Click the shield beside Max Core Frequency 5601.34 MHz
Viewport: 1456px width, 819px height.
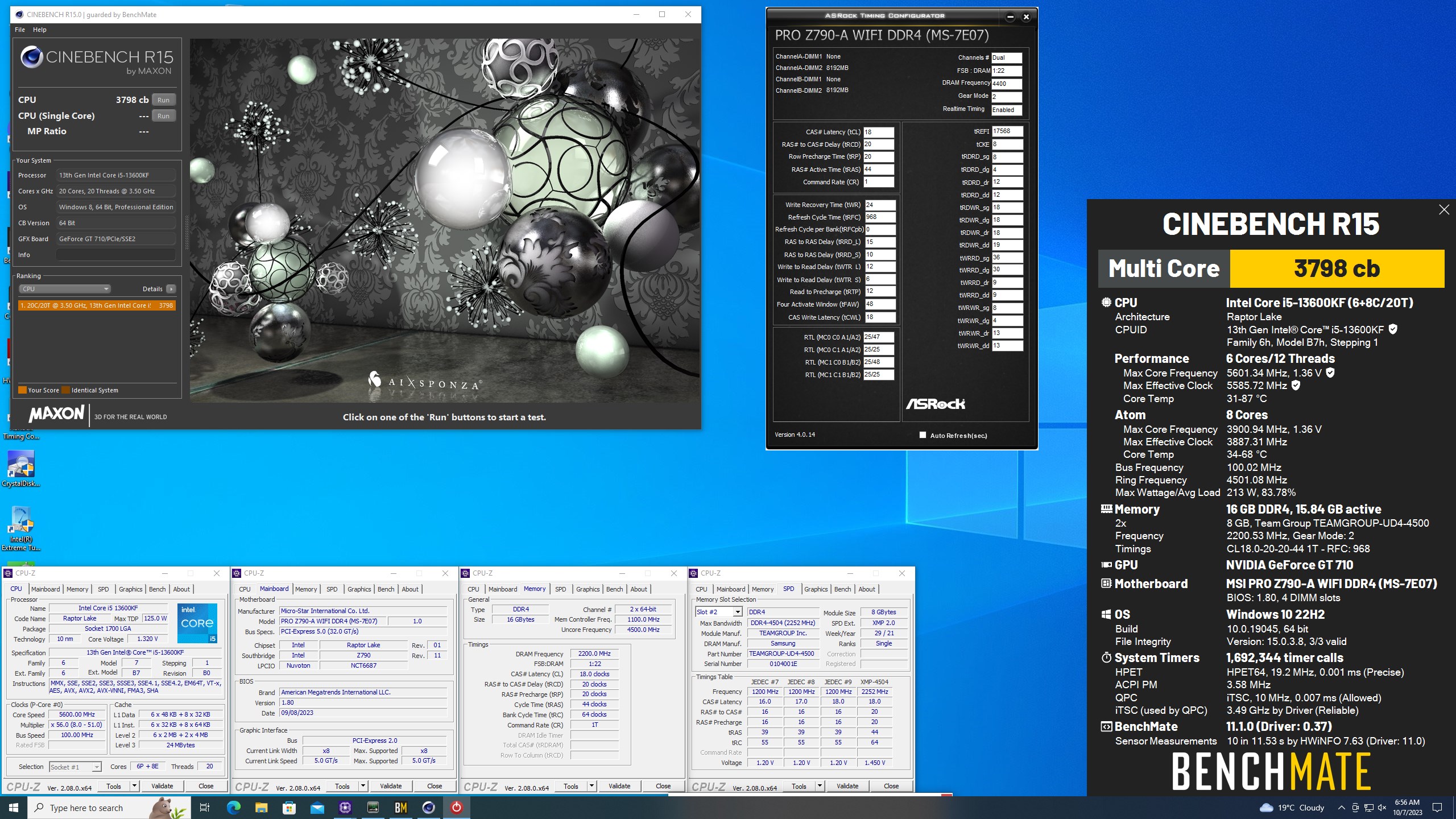(1330, 373)
